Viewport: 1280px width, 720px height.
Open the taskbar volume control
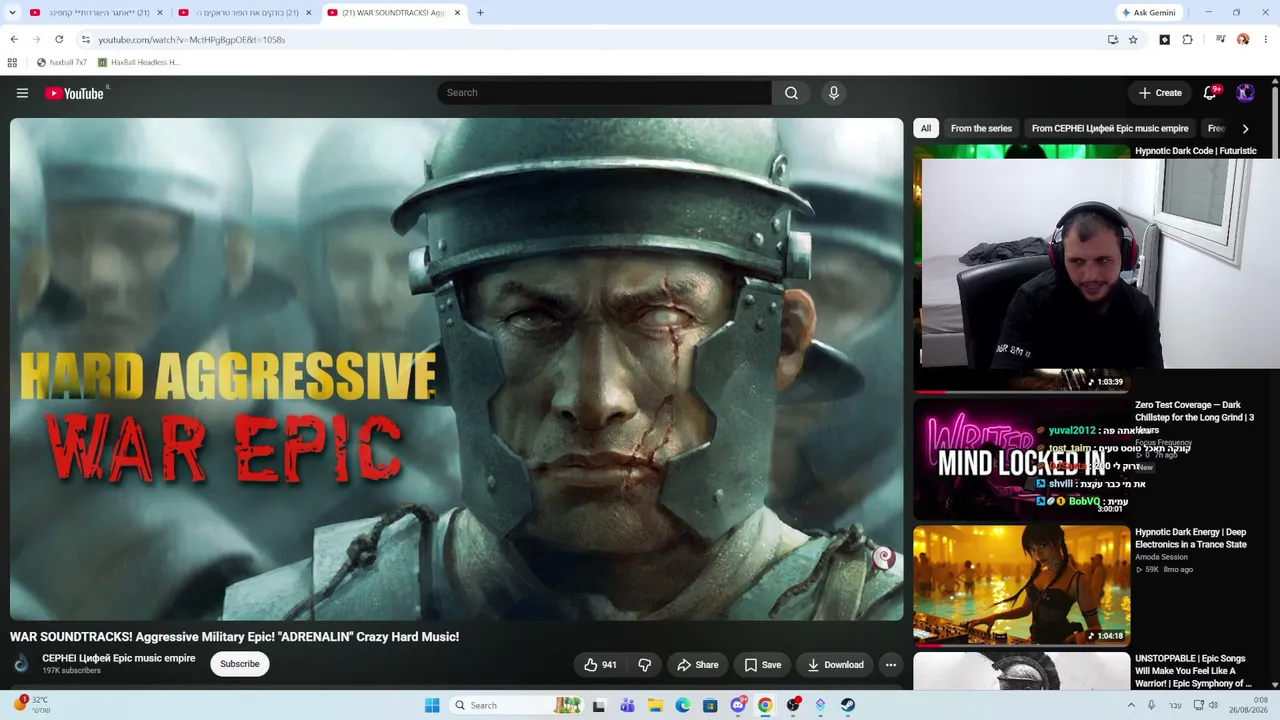1213,705
